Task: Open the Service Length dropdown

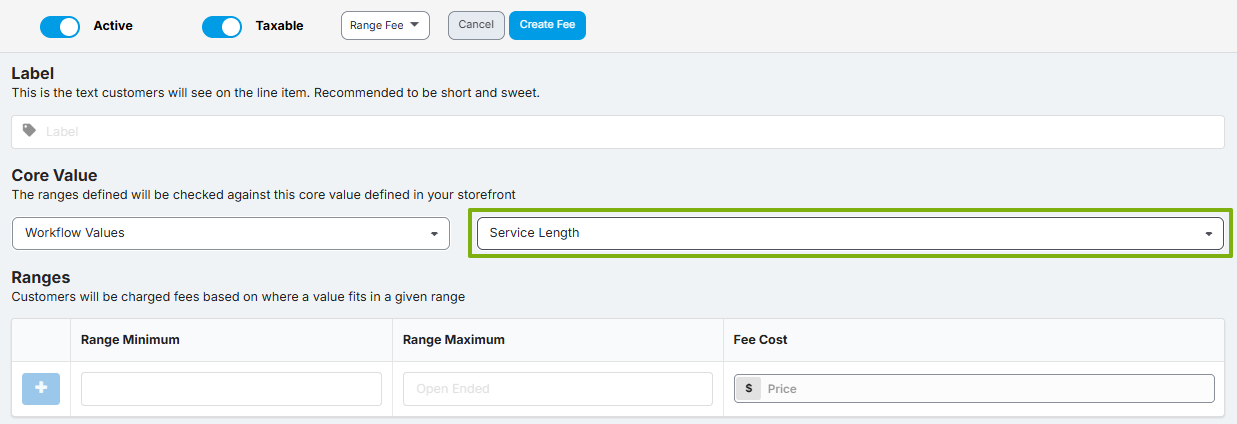Action: click(850, 233)
